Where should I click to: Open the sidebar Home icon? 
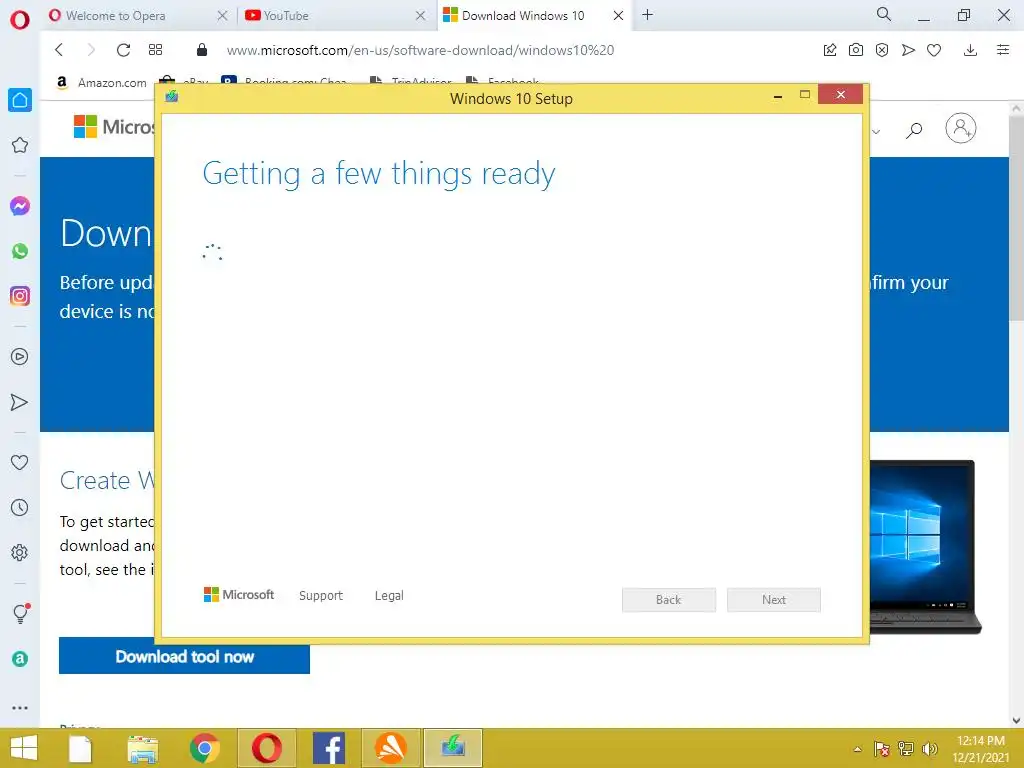20,100
